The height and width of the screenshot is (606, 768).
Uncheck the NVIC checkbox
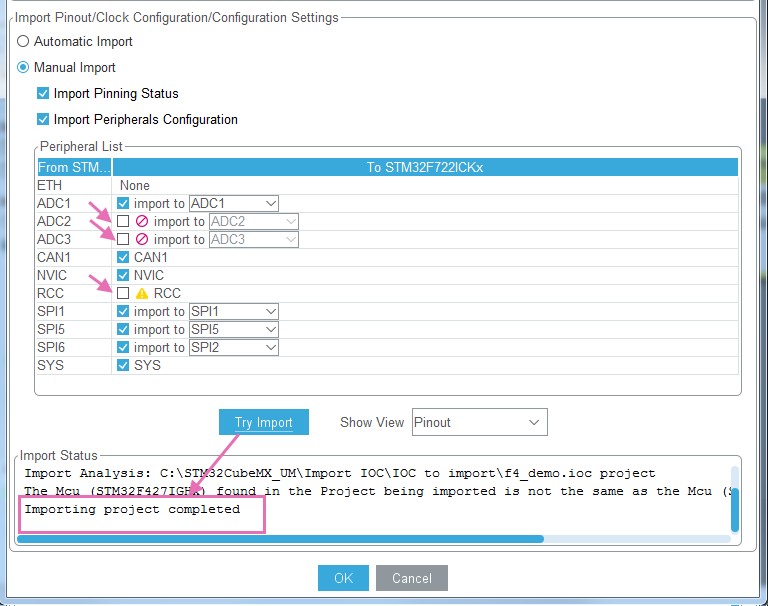pyautogui.click(x=123, y=275)
